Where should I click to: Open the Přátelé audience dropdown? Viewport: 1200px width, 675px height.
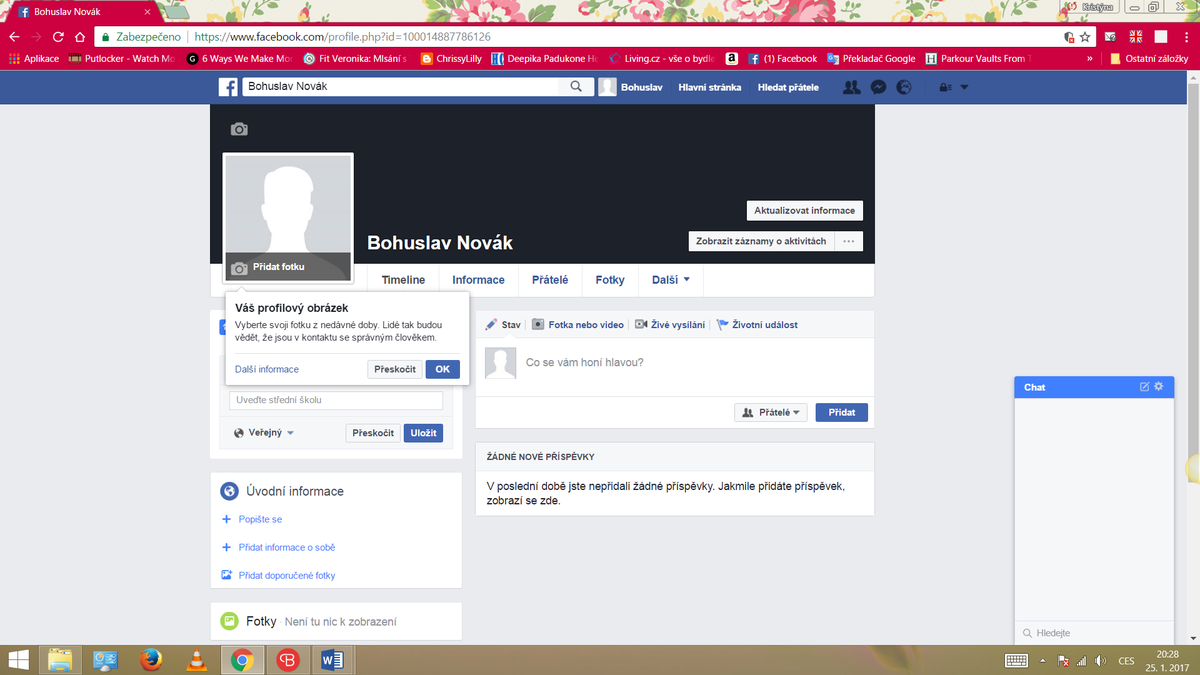771,412
